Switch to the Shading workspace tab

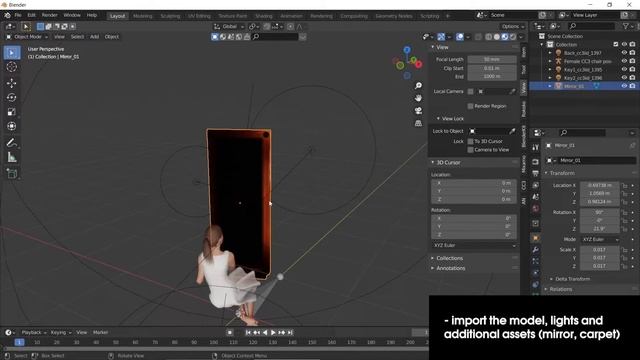pyautogui.click(x=264, y=16)
